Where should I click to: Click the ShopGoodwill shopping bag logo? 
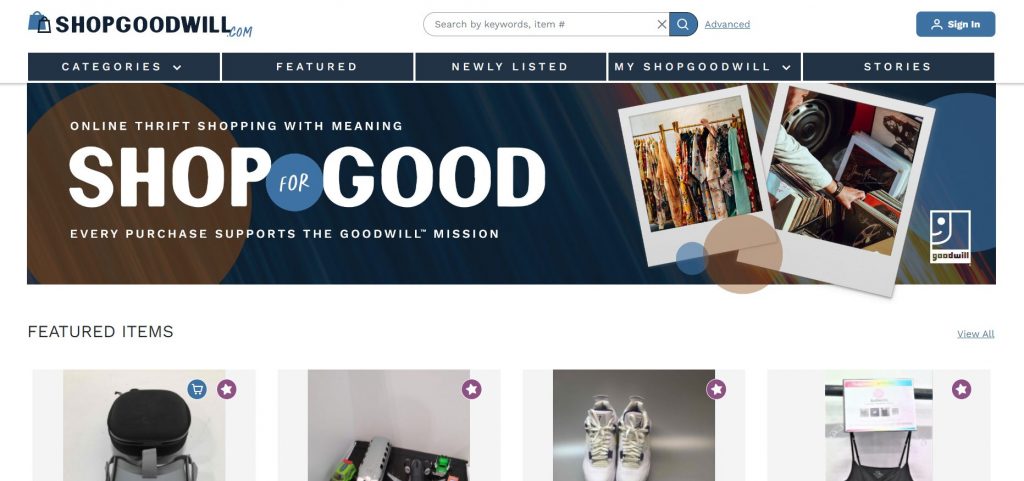[39, 22]
